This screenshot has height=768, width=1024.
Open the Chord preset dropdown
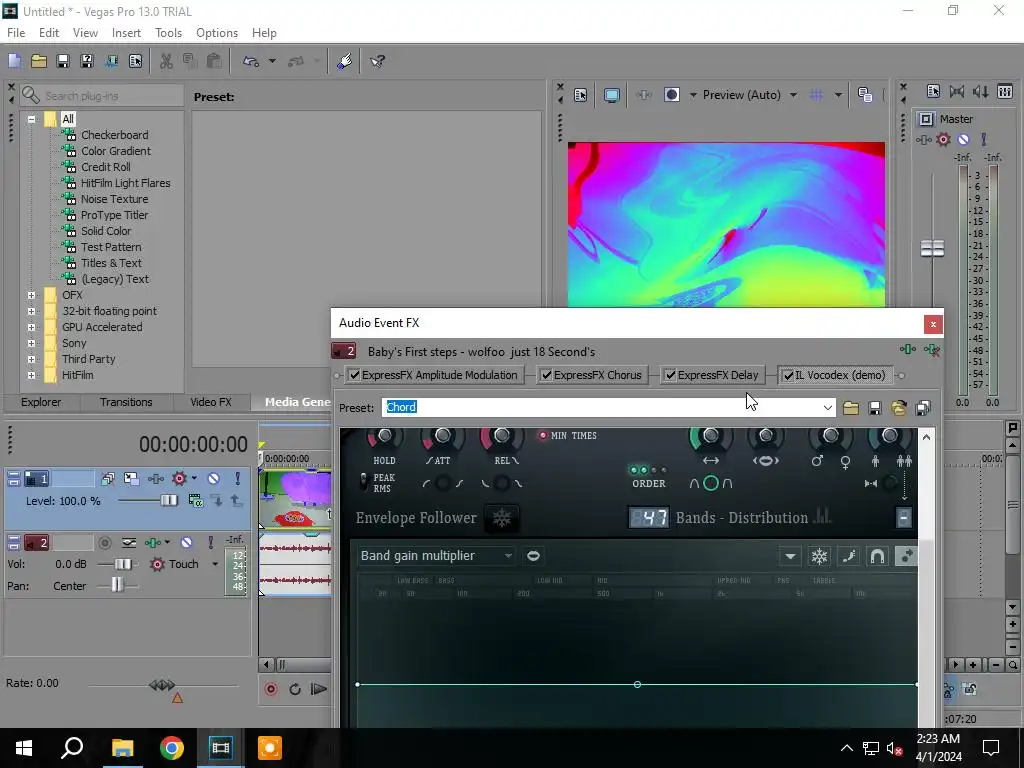click(827, 408)
